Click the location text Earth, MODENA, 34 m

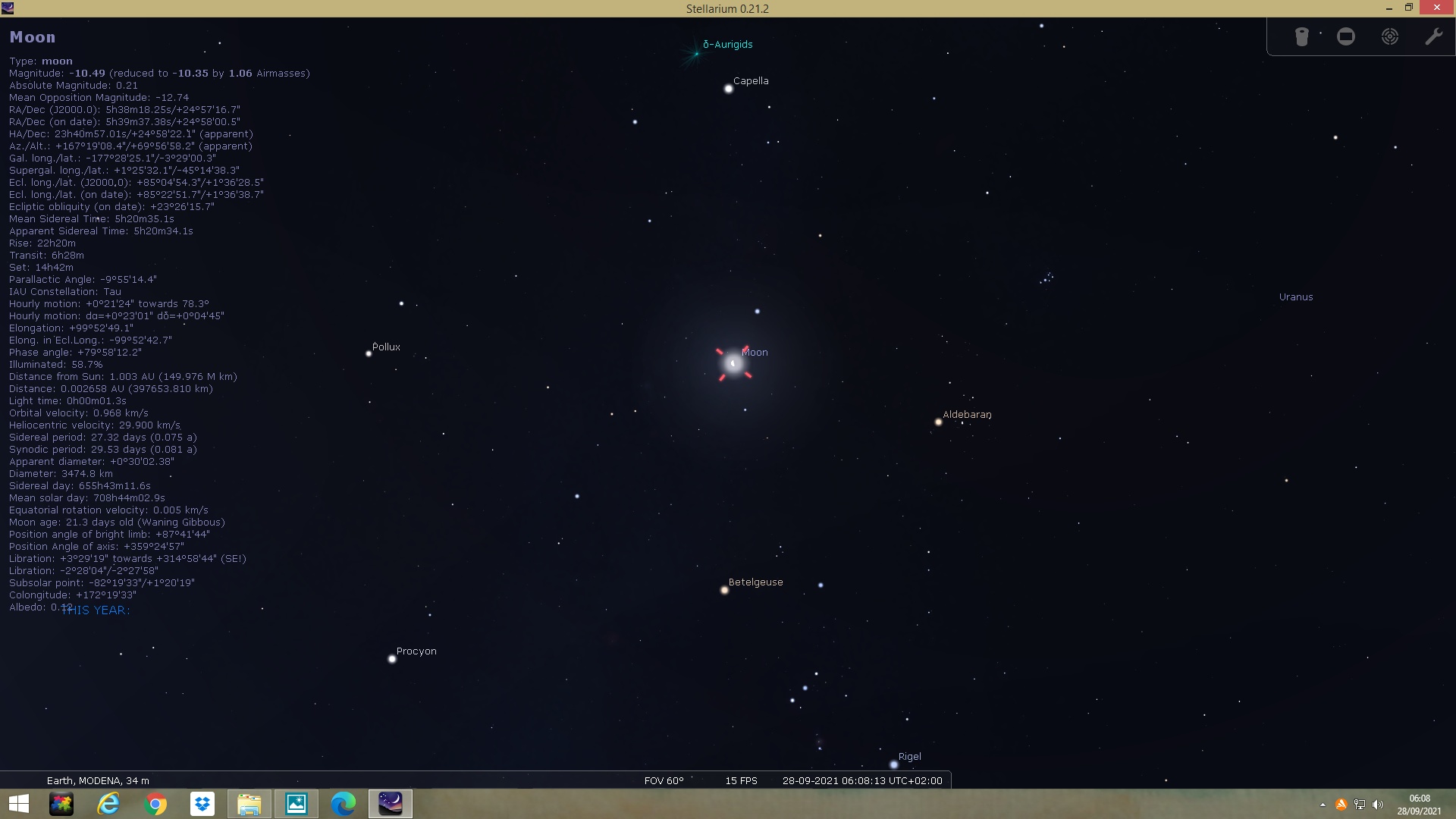click(x=98, y=780)
